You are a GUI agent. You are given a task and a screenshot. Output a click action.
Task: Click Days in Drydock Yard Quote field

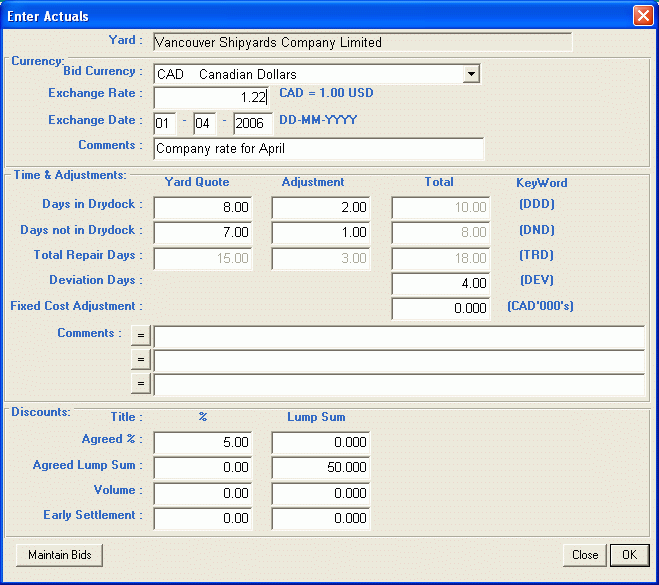coord(202,208)
